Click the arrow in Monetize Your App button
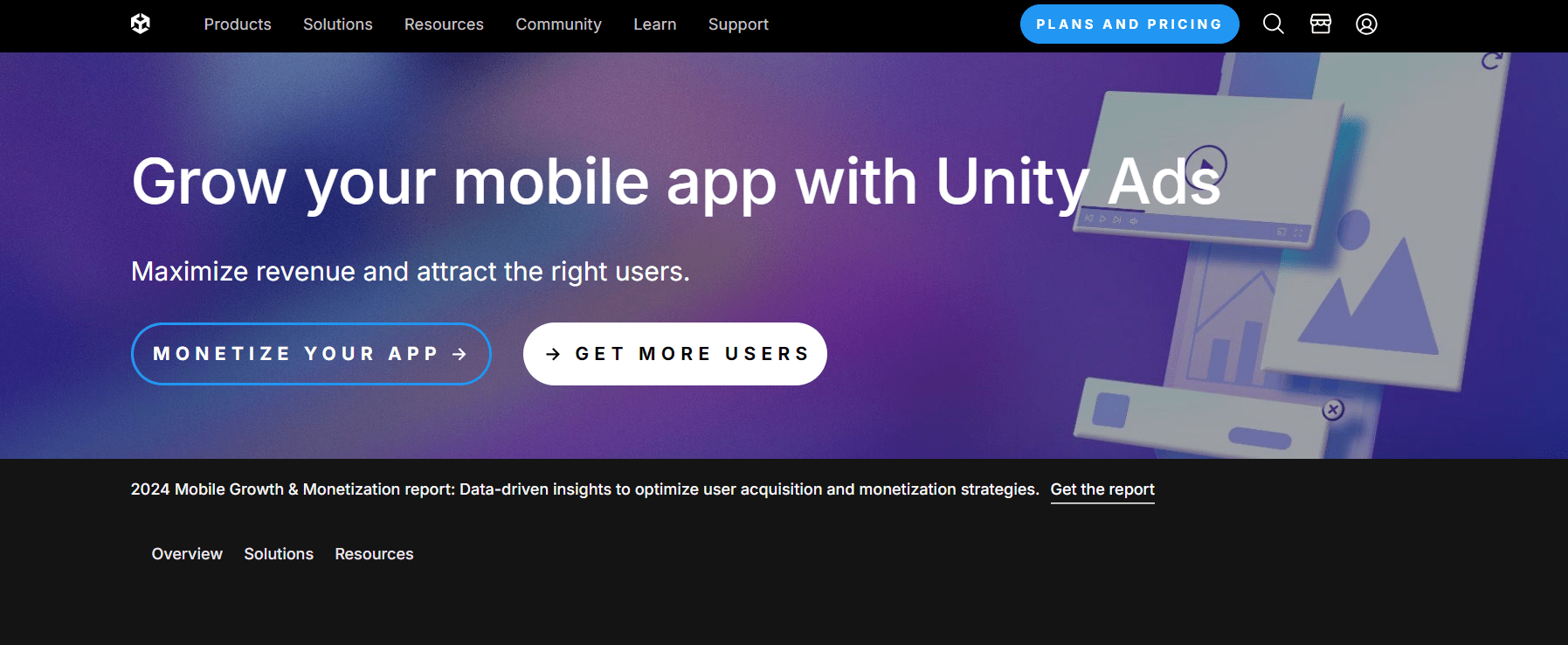 coord(459,354)
